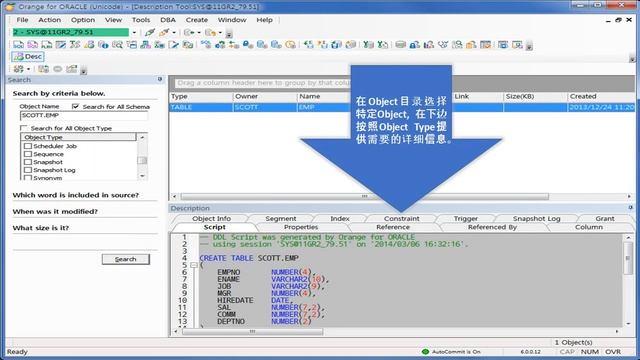
Task: Click the clock monitor toolbar icon
Action: [x=291, y=44]
